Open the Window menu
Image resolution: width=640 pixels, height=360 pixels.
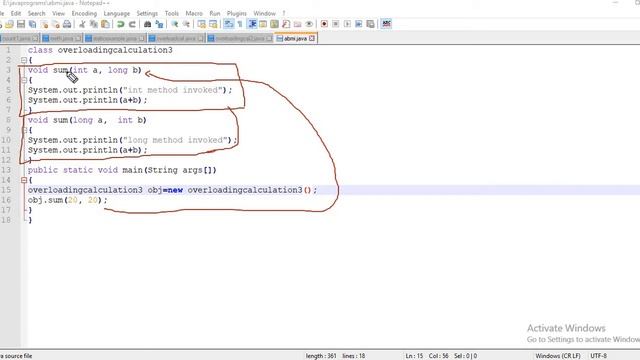point(264,13)
